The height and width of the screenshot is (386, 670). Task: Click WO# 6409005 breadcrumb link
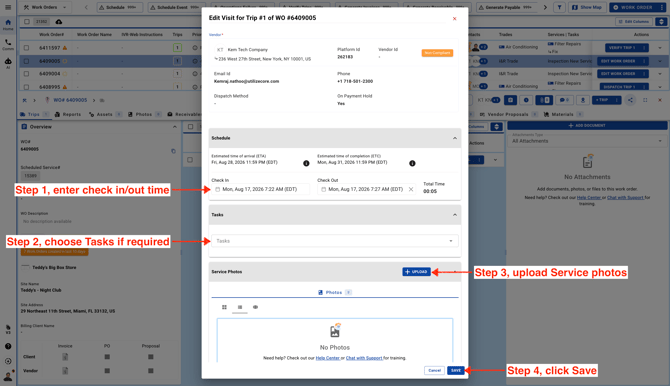click(x=70, y=100)
